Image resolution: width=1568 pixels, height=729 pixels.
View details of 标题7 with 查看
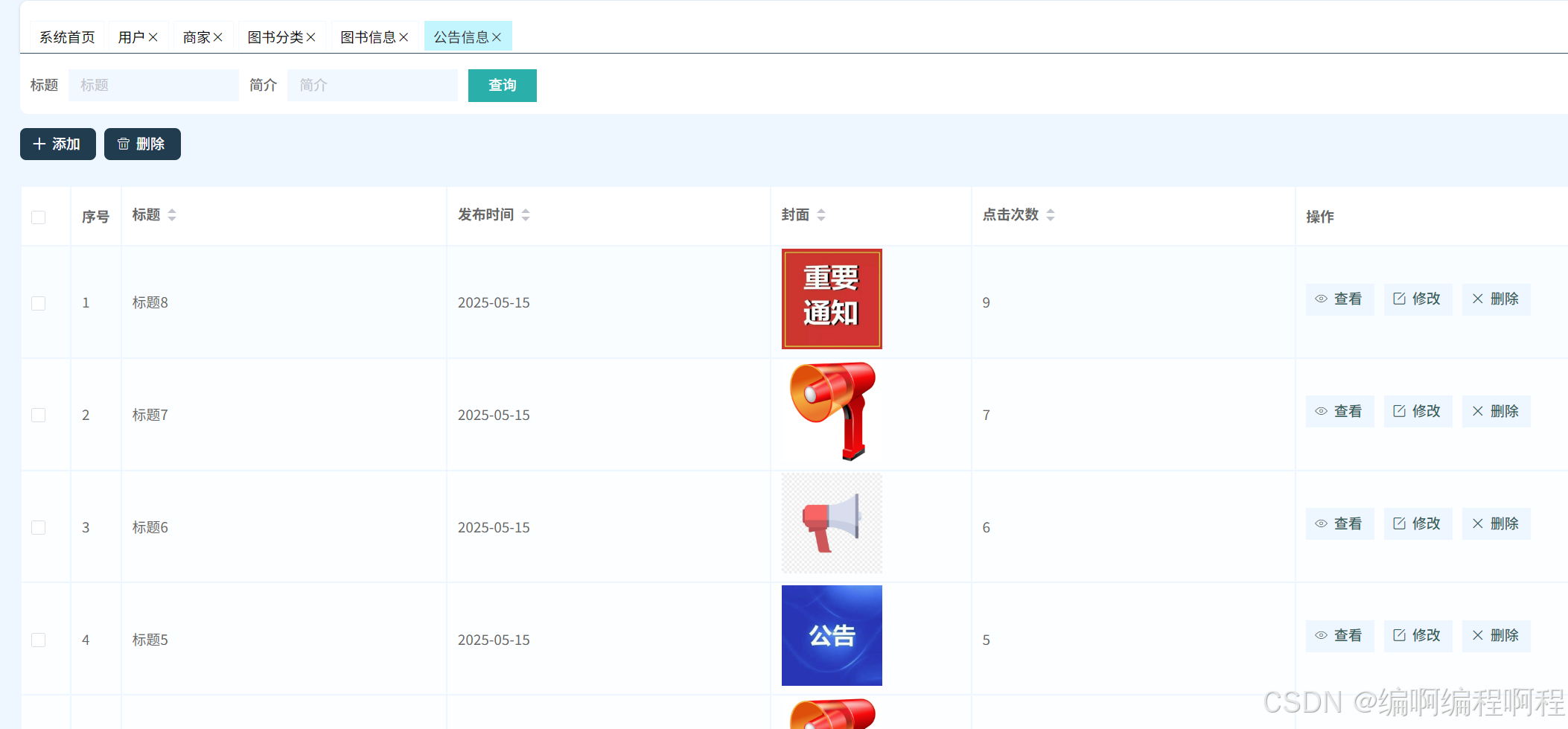click(x=1339, y=411)
